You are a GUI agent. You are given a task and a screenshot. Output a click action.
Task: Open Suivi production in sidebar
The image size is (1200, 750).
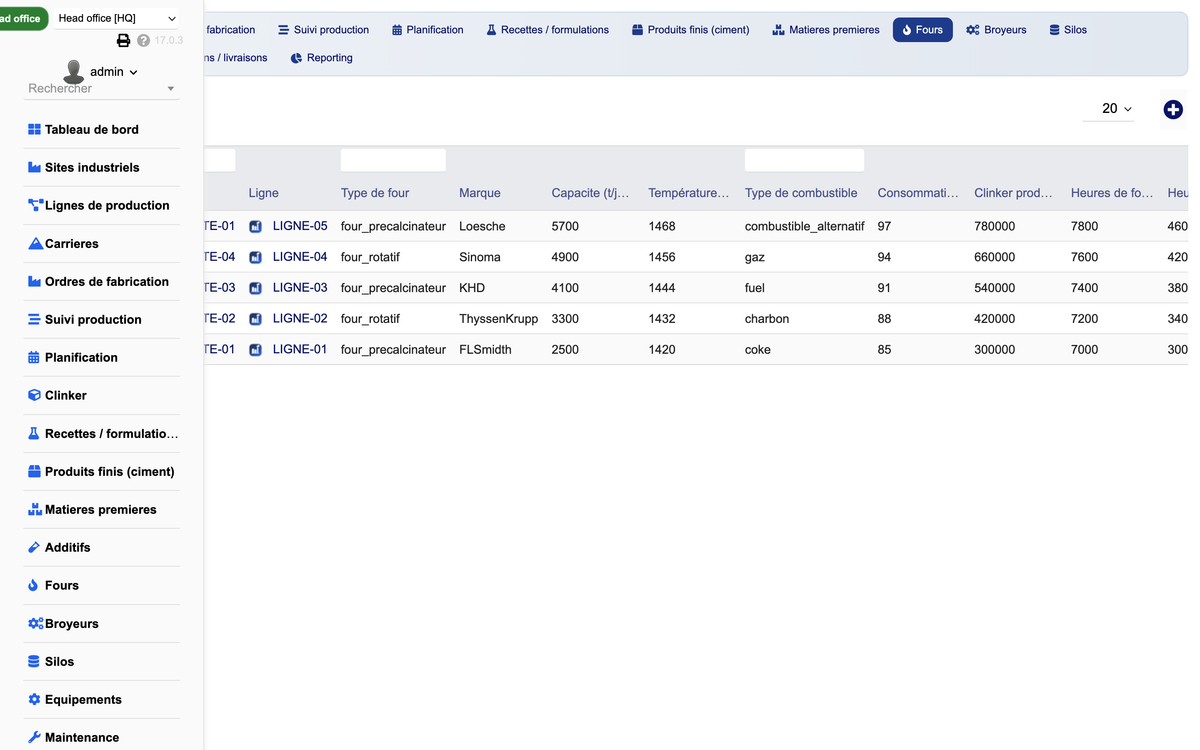click(102, 319)
